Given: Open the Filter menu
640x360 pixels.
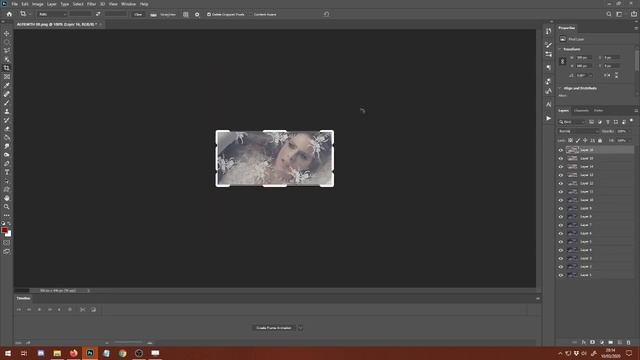Looking at the screenshot, I should point(91,4).
